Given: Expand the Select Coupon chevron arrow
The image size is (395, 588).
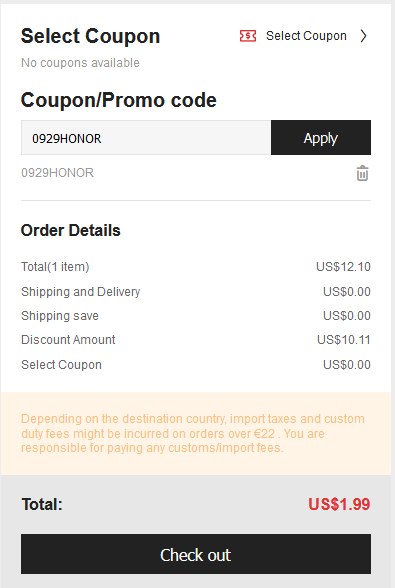Looking at the screenshot, I should pyautogui.click(x=363, y=36).
